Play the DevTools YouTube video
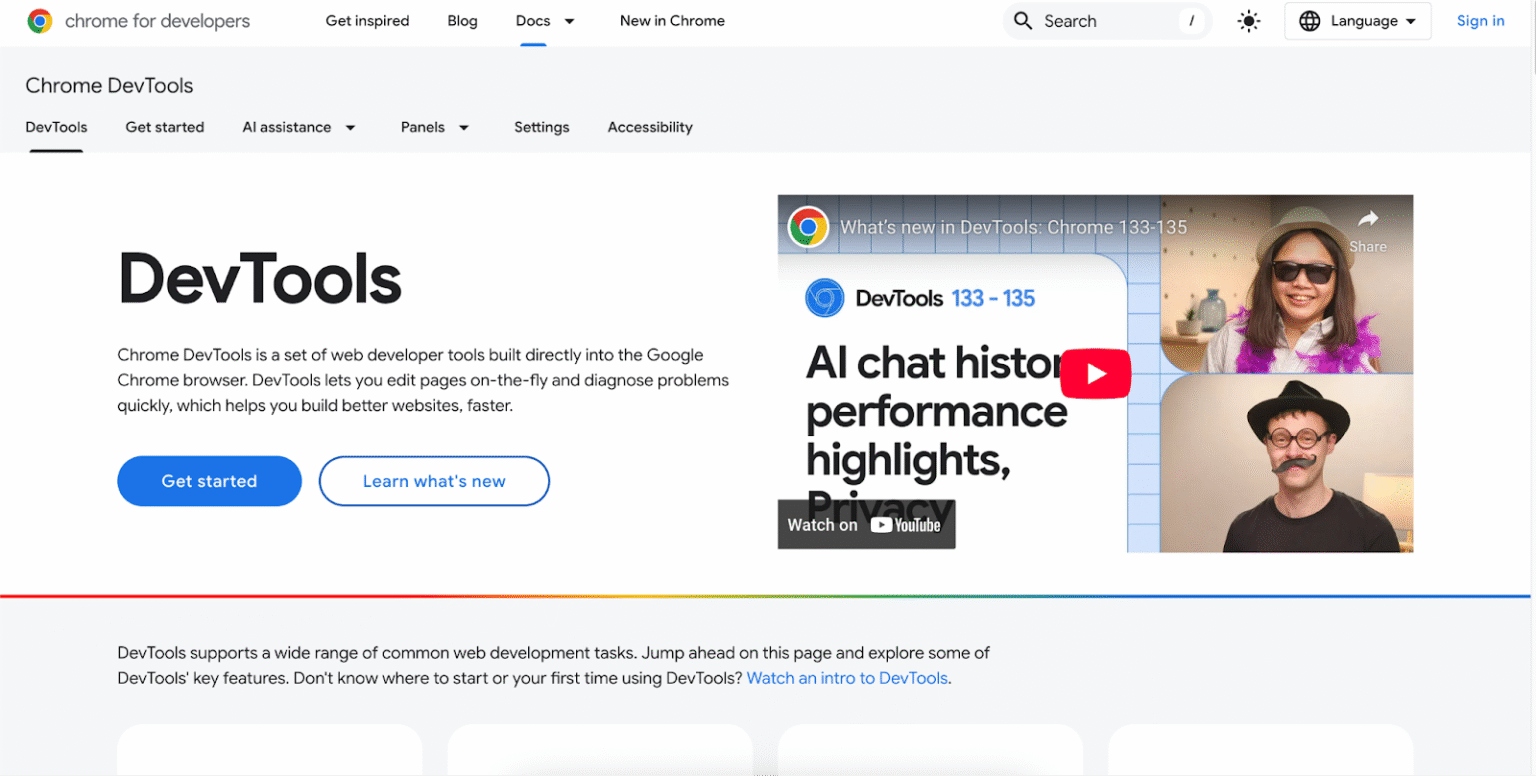 click(1096, 373)
